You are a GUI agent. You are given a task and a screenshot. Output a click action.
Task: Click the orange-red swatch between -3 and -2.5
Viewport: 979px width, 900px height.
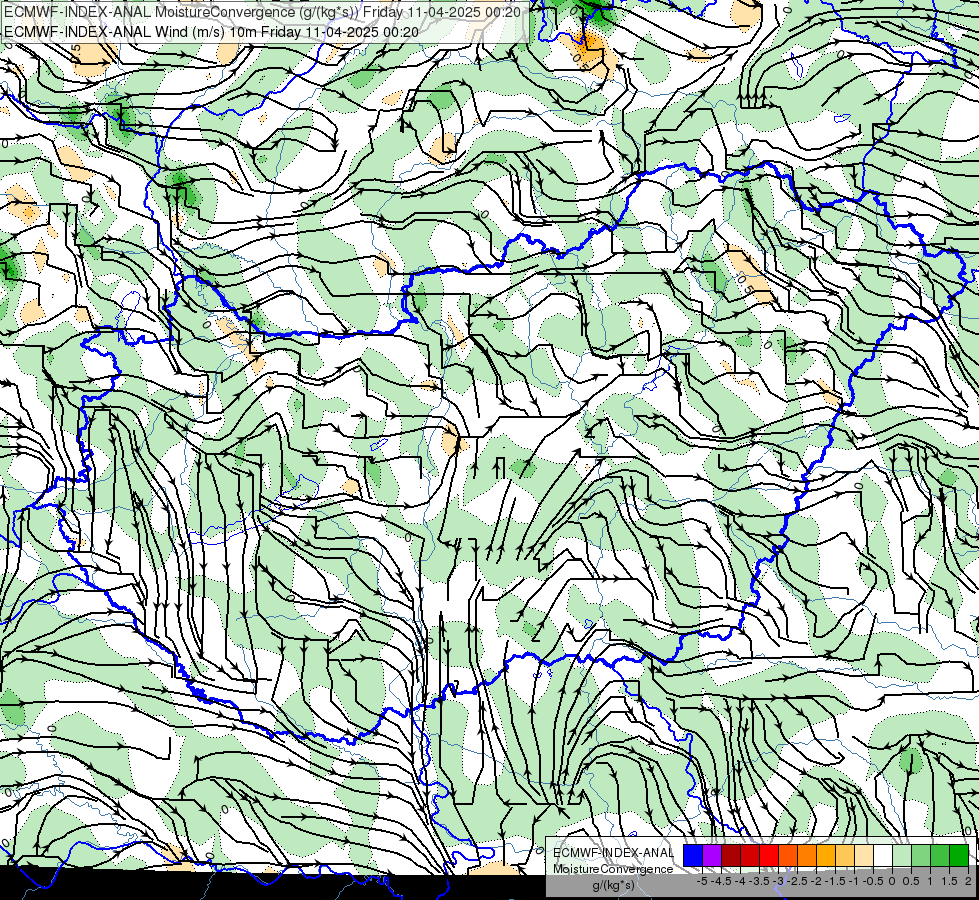point(788,856)
